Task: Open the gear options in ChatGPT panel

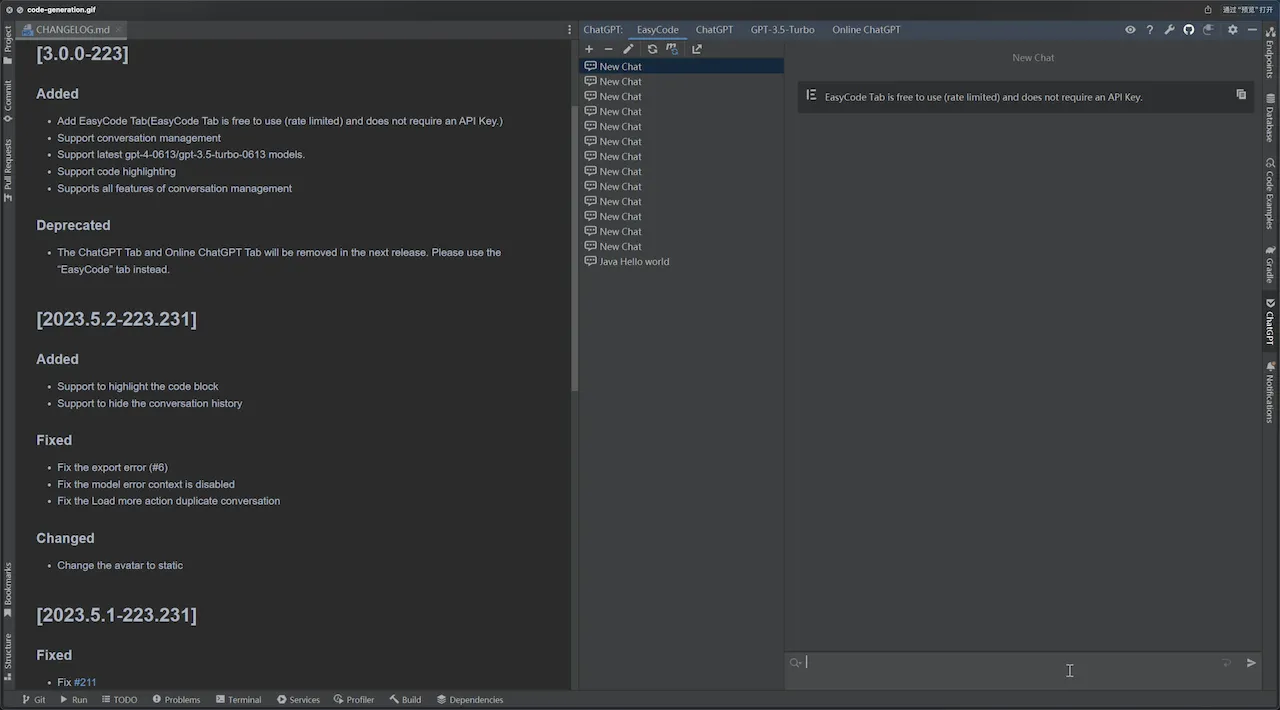Action: [1232, 30]
